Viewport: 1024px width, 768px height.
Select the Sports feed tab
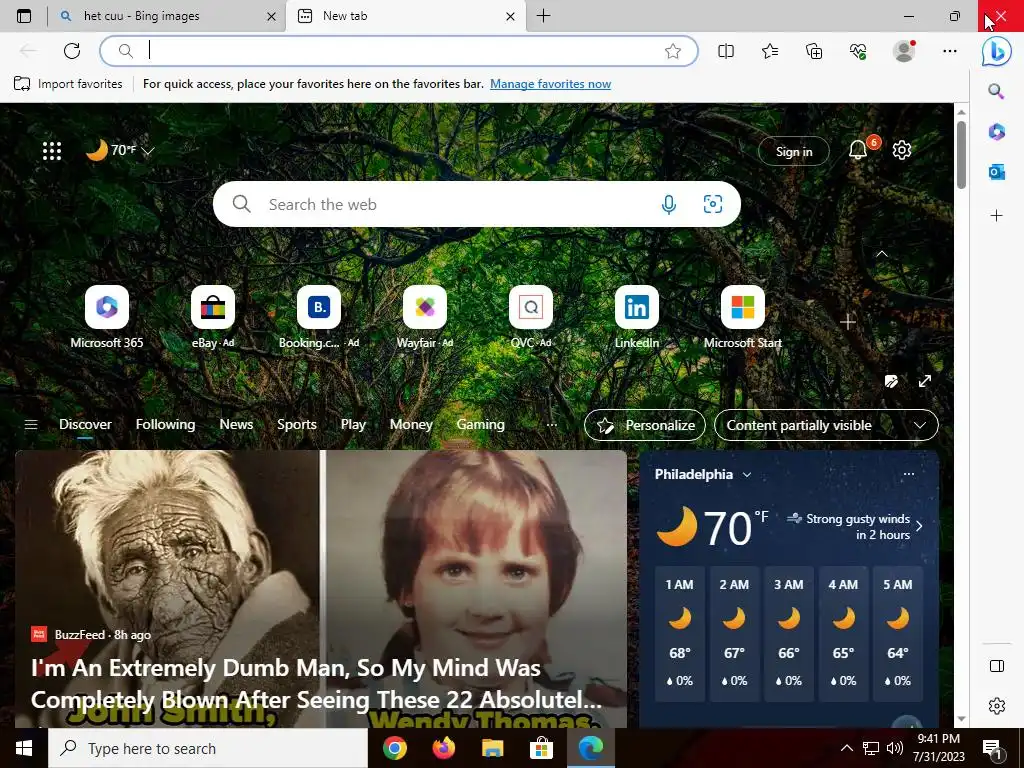[x=296, y=424]
